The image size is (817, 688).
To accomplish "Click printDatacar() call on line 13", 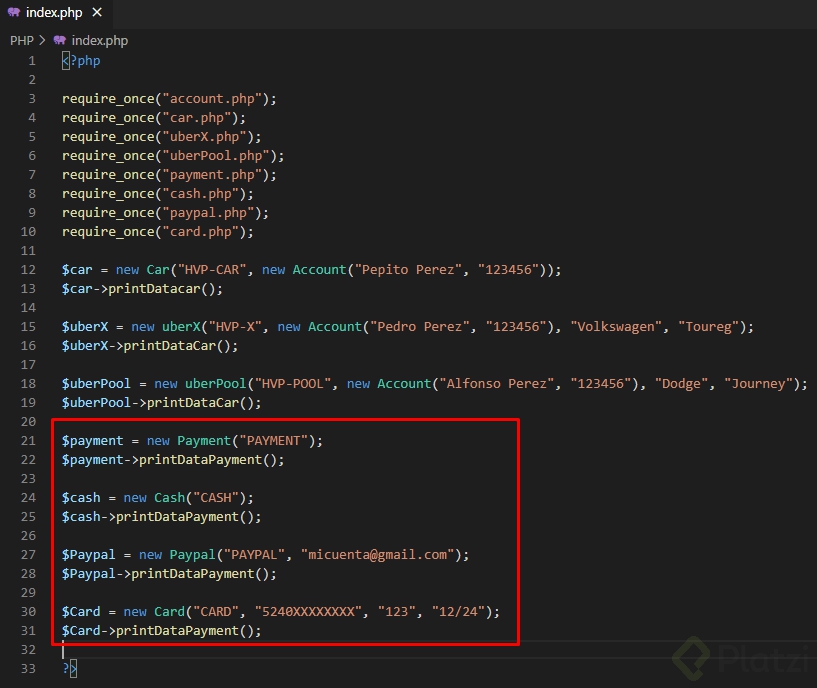I will point(165,289).
